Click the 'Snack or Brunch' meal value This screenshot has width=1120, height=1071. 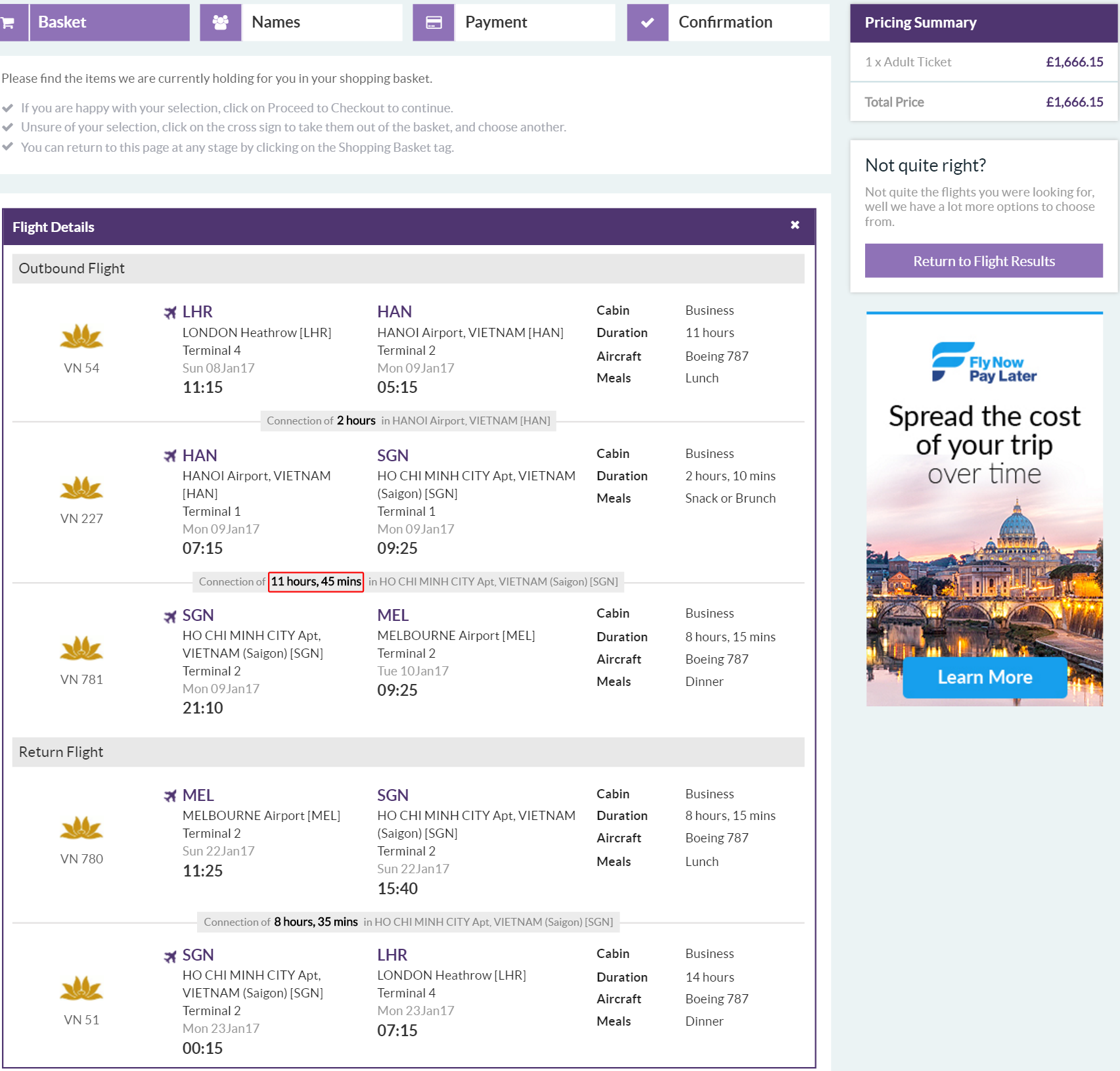[730, 498]
